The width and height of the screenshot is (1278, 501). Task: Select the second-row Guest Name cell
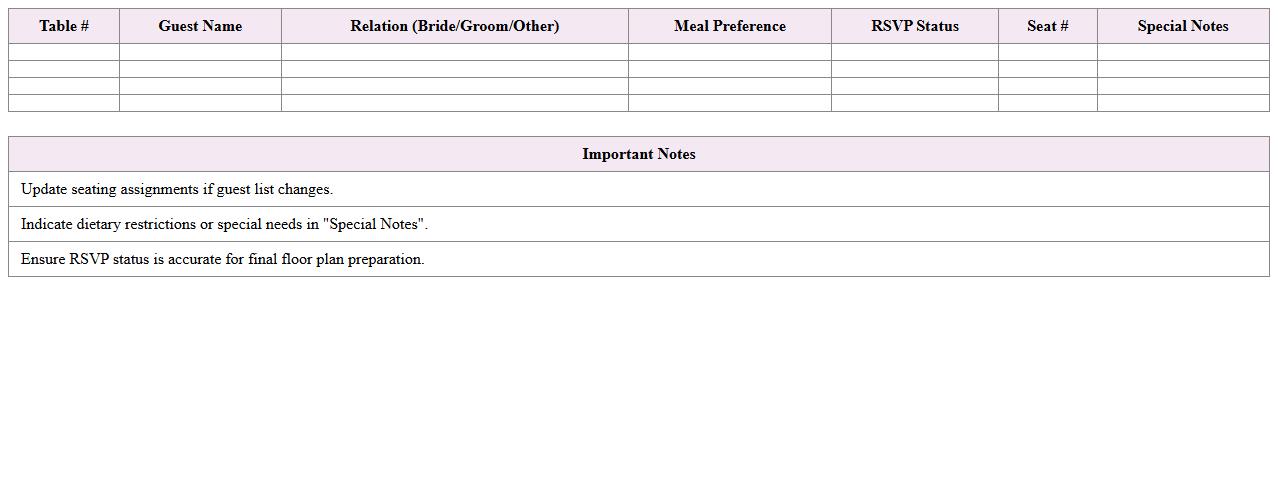200,69
